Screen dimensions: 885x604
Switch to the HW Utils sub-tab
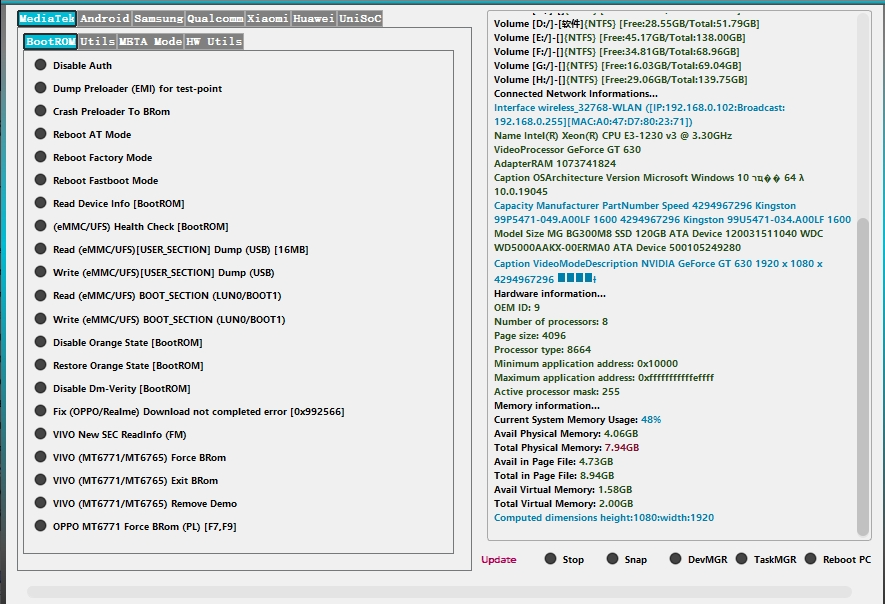tap(214, 41)
